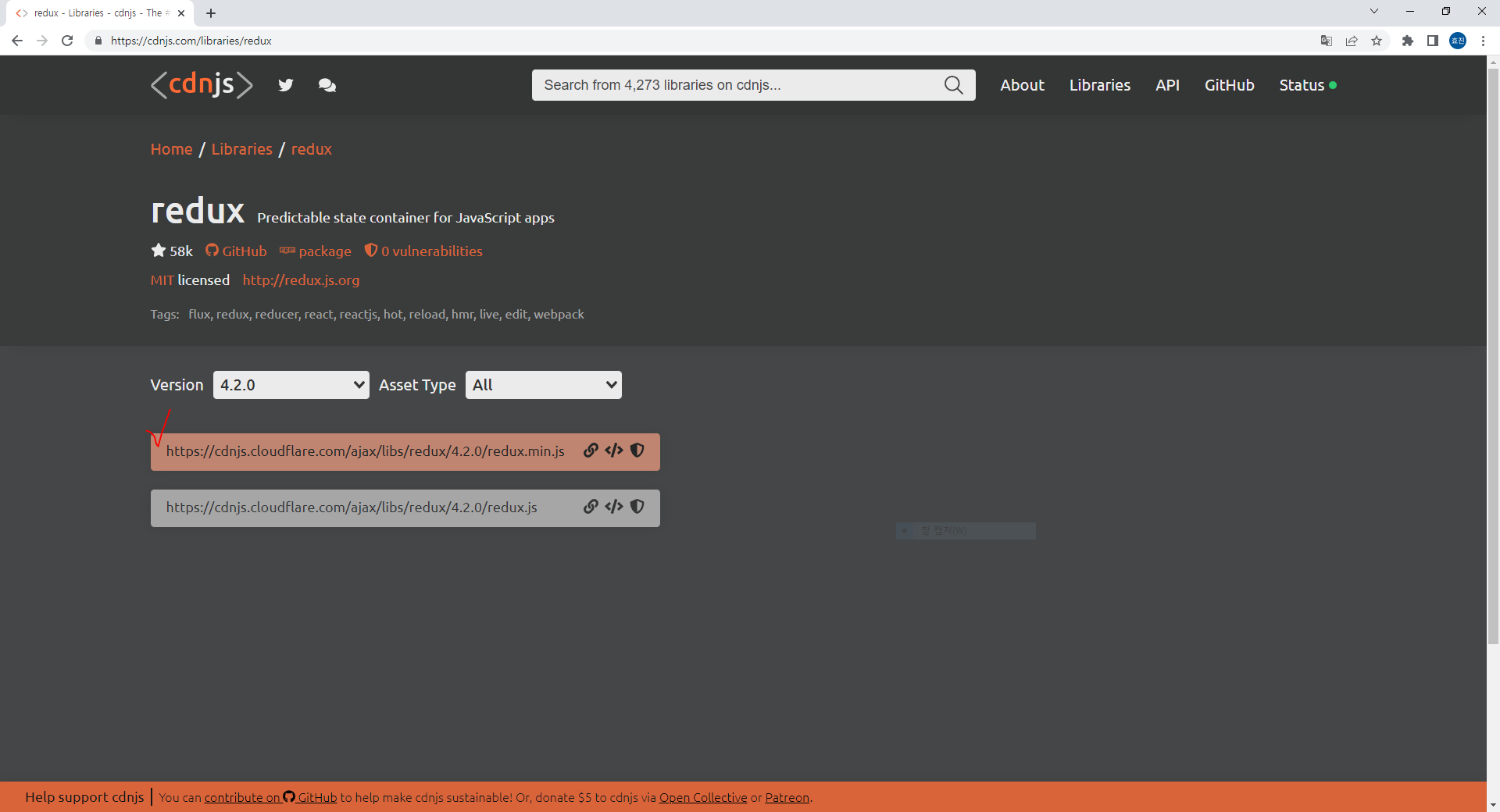Click the search magnifier icon
1500x812 pixels.
(953, 85)
